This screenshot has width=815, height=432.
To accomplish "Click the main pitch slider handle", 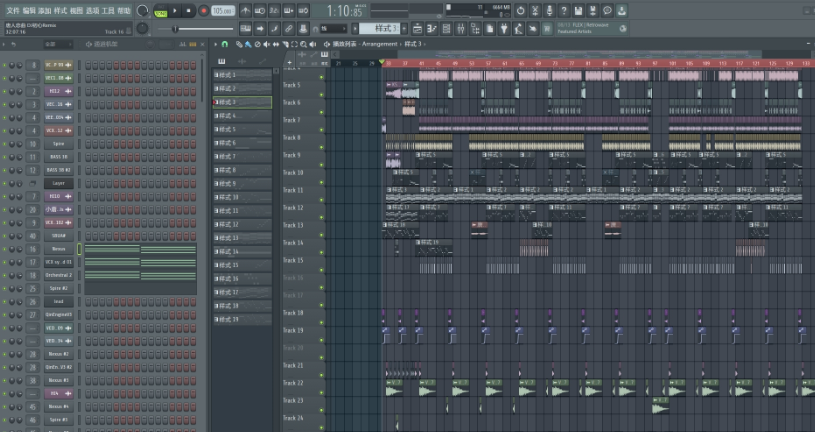I will 175,29.
